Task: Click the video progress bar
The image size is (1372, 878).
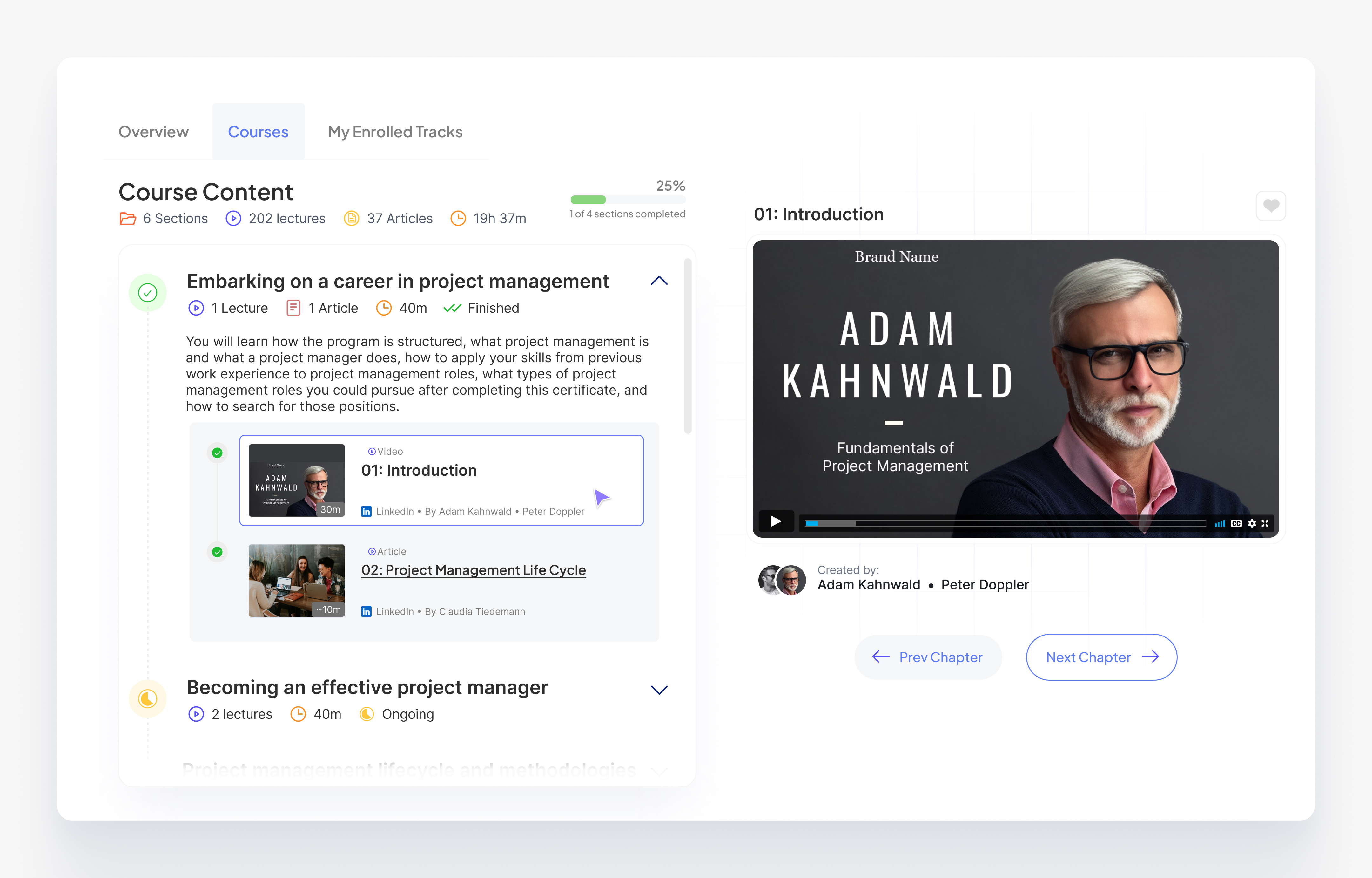Action: [1005, 523]
